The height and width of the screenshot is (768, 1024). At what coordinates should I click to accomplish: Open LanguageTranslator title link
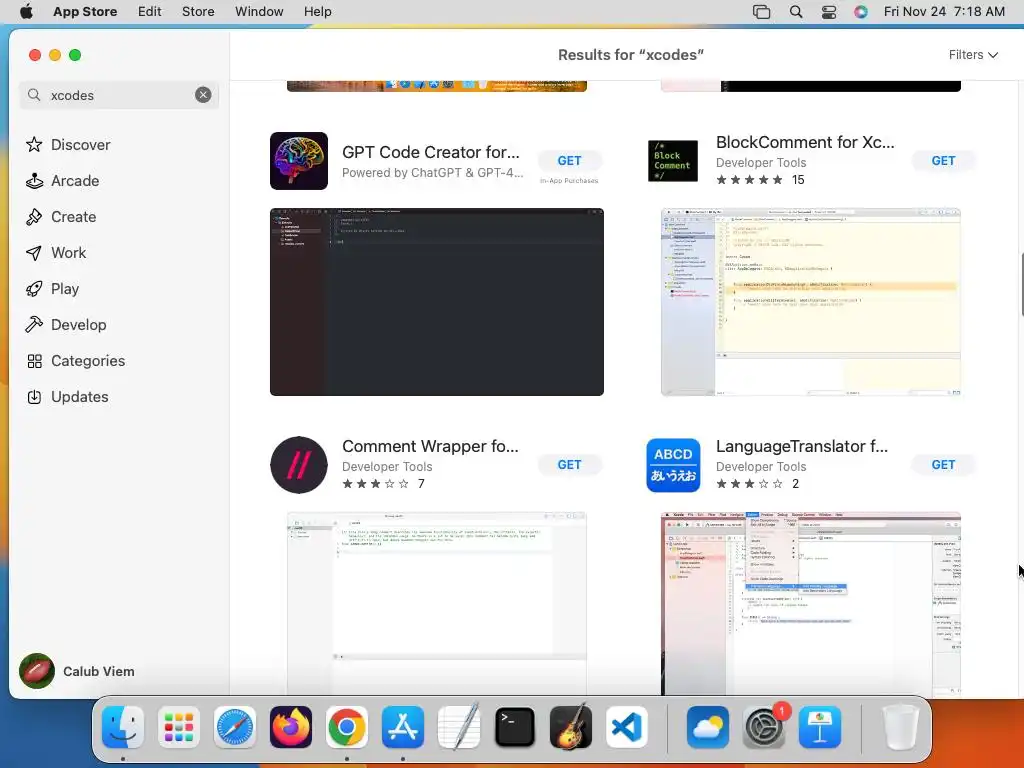802,447
